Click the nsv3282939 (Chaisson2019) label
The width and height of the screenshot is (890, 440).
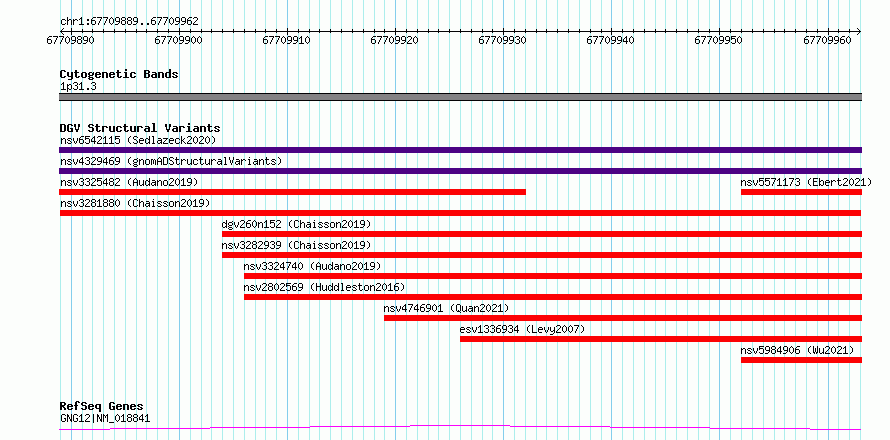pyautogui.click(x=296, y=245)
